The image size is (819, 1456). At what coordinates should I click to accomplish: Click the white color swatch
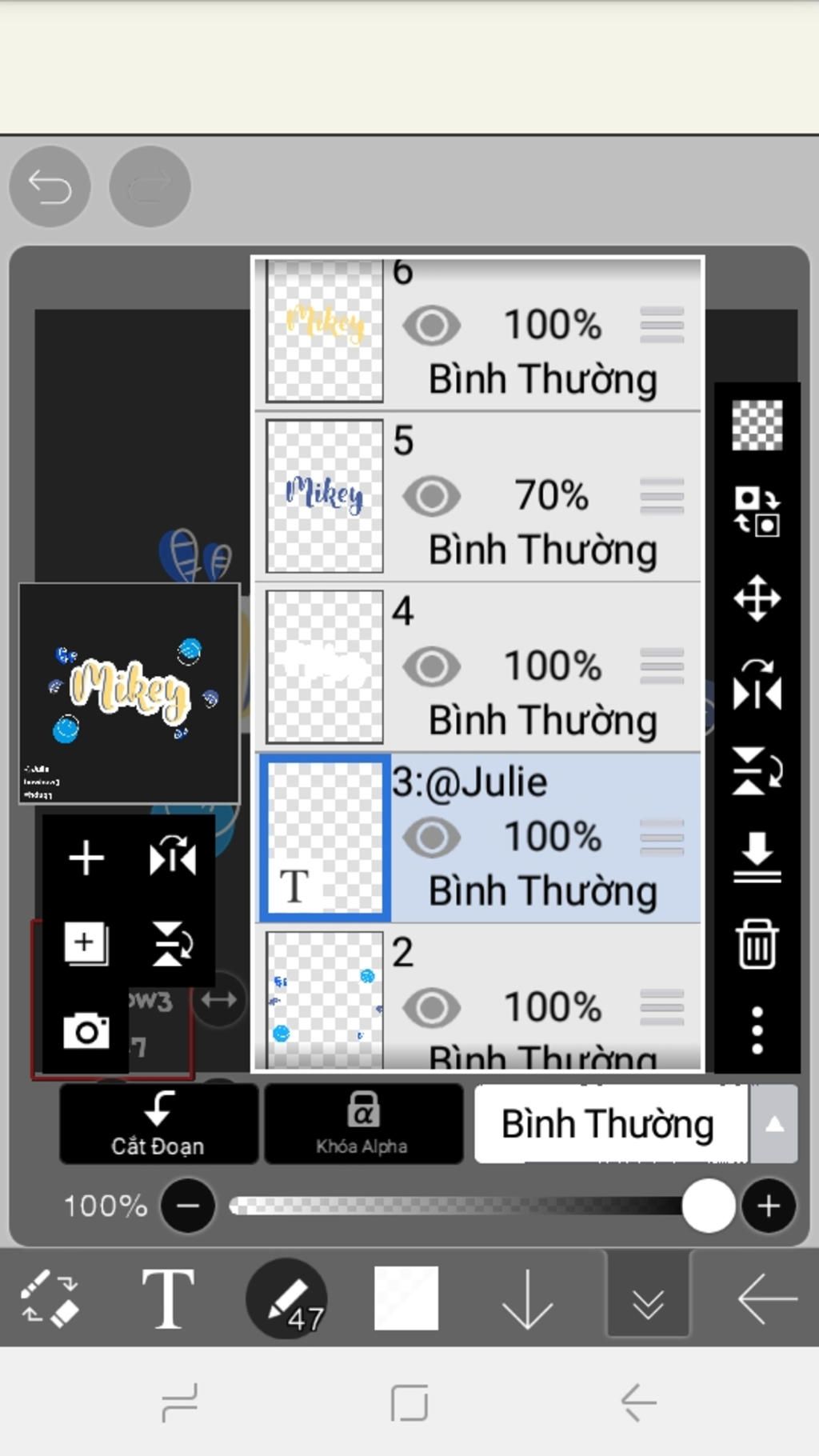(x=406, y=1298)
